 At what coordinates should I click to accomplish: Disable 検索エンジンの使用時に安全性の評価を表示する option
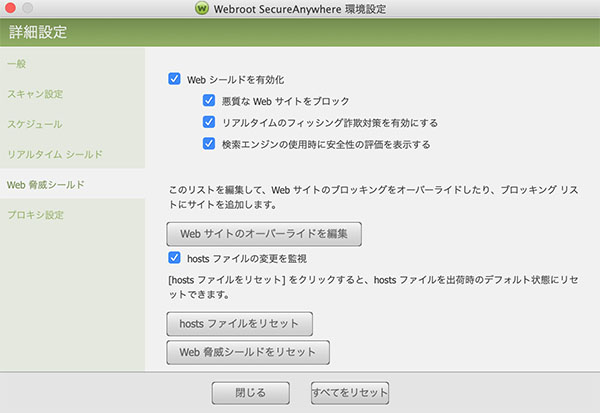click(x=209, y=144)
